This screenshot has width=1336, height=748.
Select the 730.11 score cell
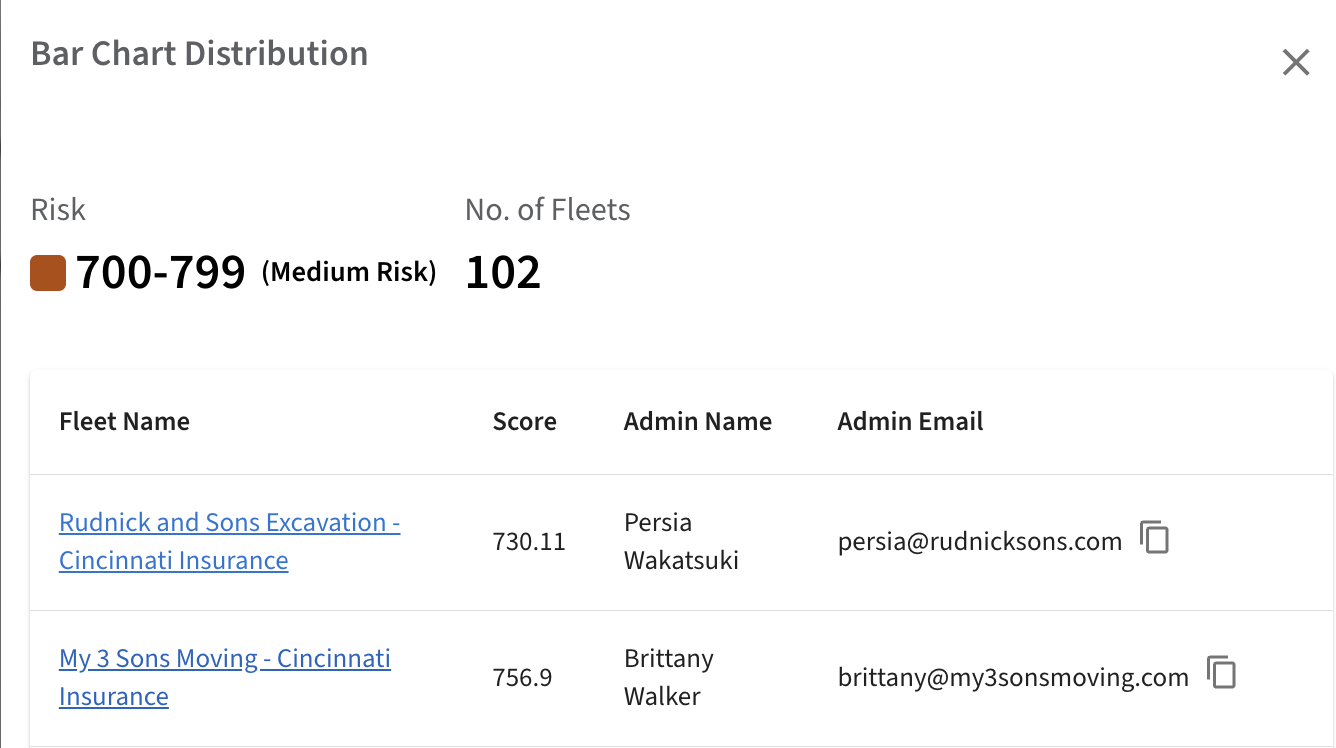click(x=528, y=542)
